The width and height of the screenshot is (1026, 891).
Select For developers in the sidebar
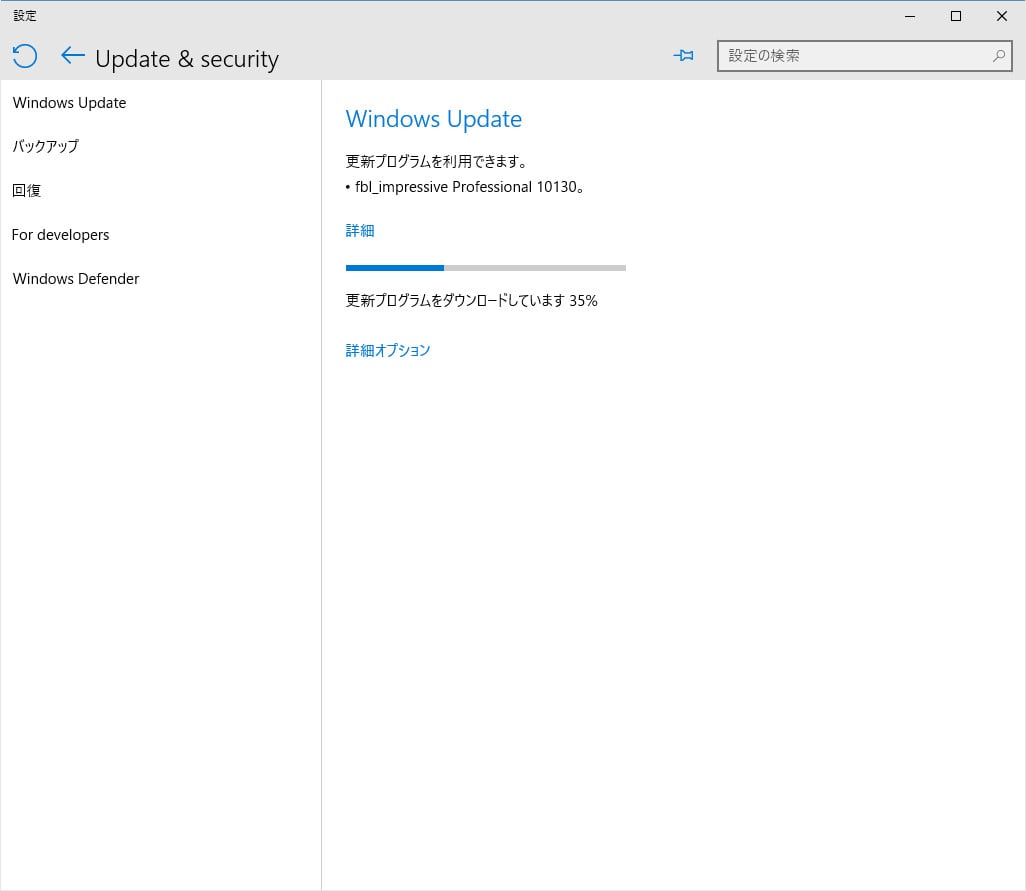click(x=60, y=235)
